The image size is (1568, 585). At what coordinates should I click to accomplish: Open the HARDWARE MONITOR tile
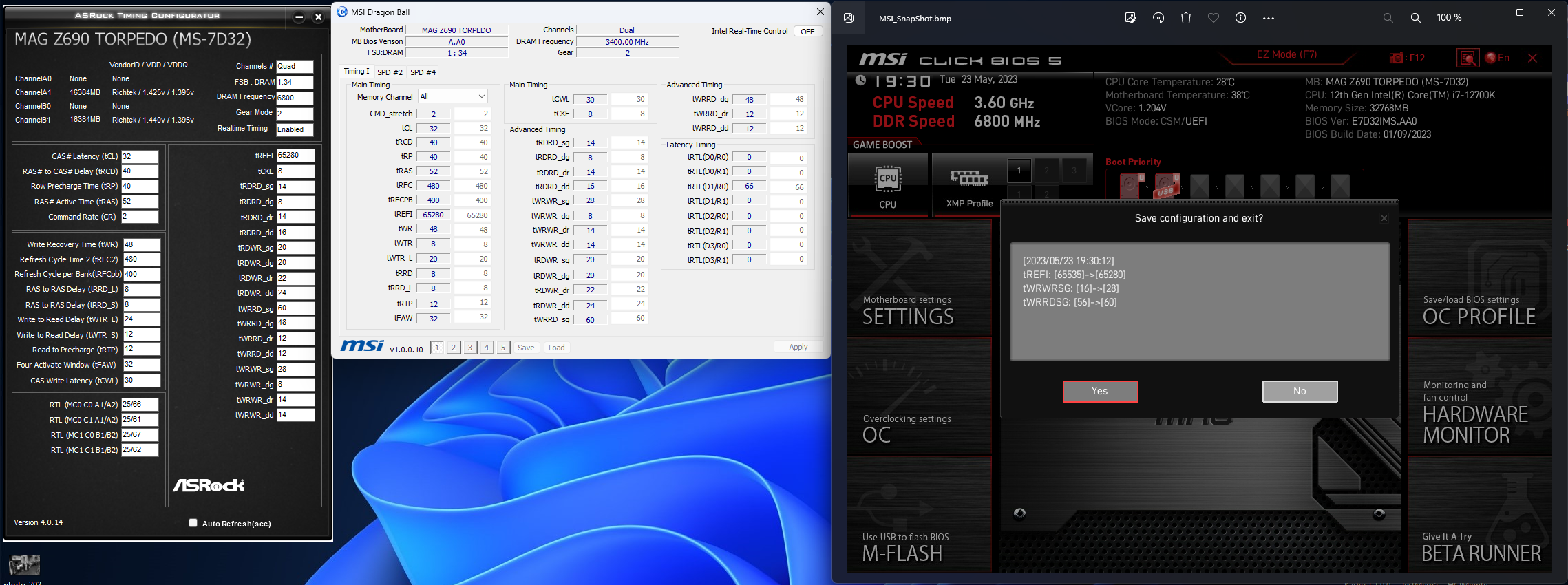click(x=1480, y=397)
